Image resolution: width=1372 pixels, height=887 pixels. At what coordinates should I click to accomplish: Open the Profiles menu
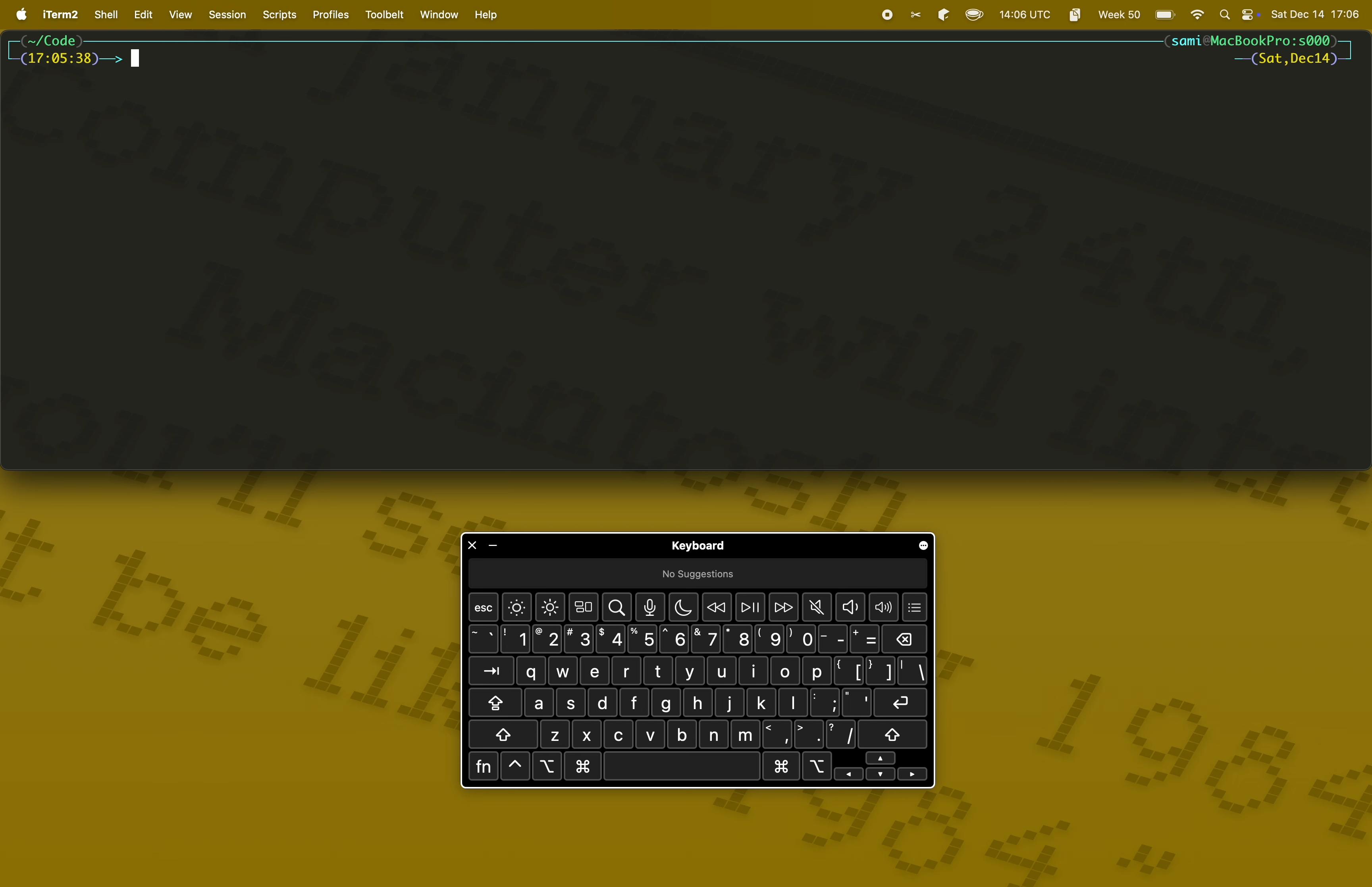pos(330,15)
